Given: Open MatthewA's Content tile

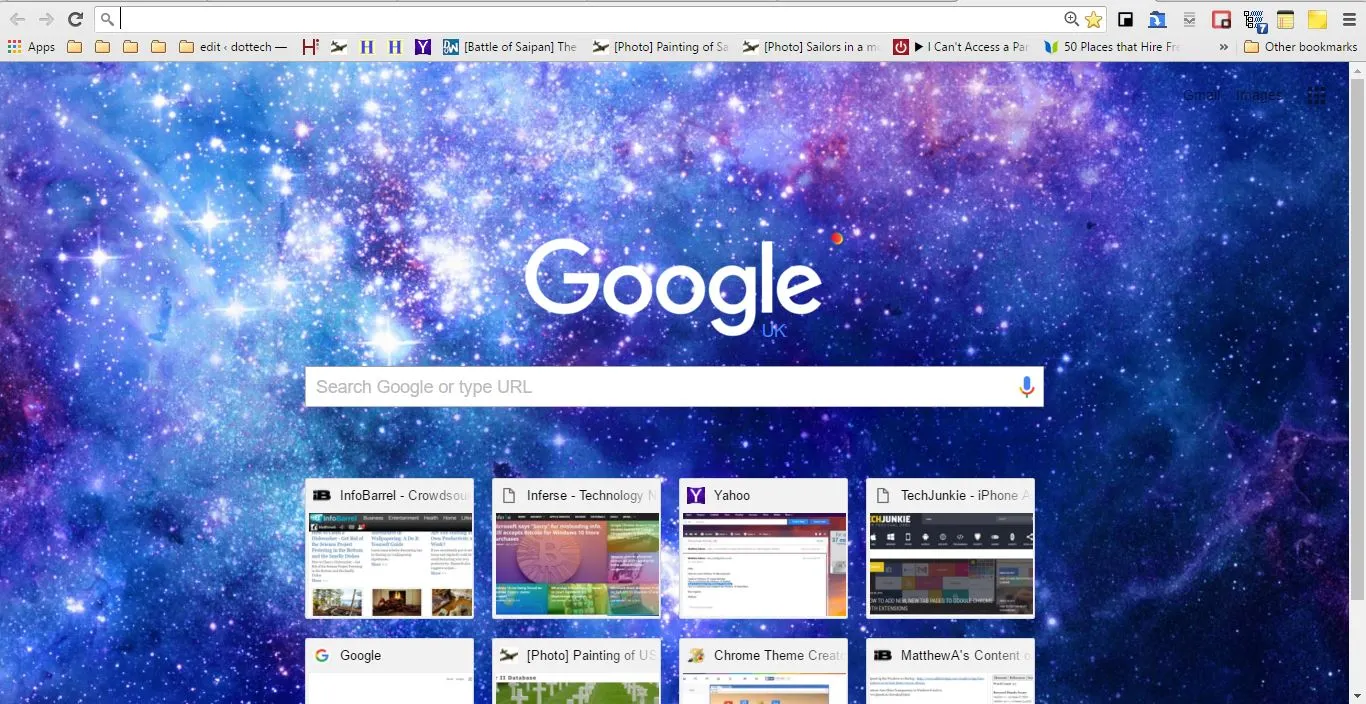Looking at the screenshot, I should point(950,671).
